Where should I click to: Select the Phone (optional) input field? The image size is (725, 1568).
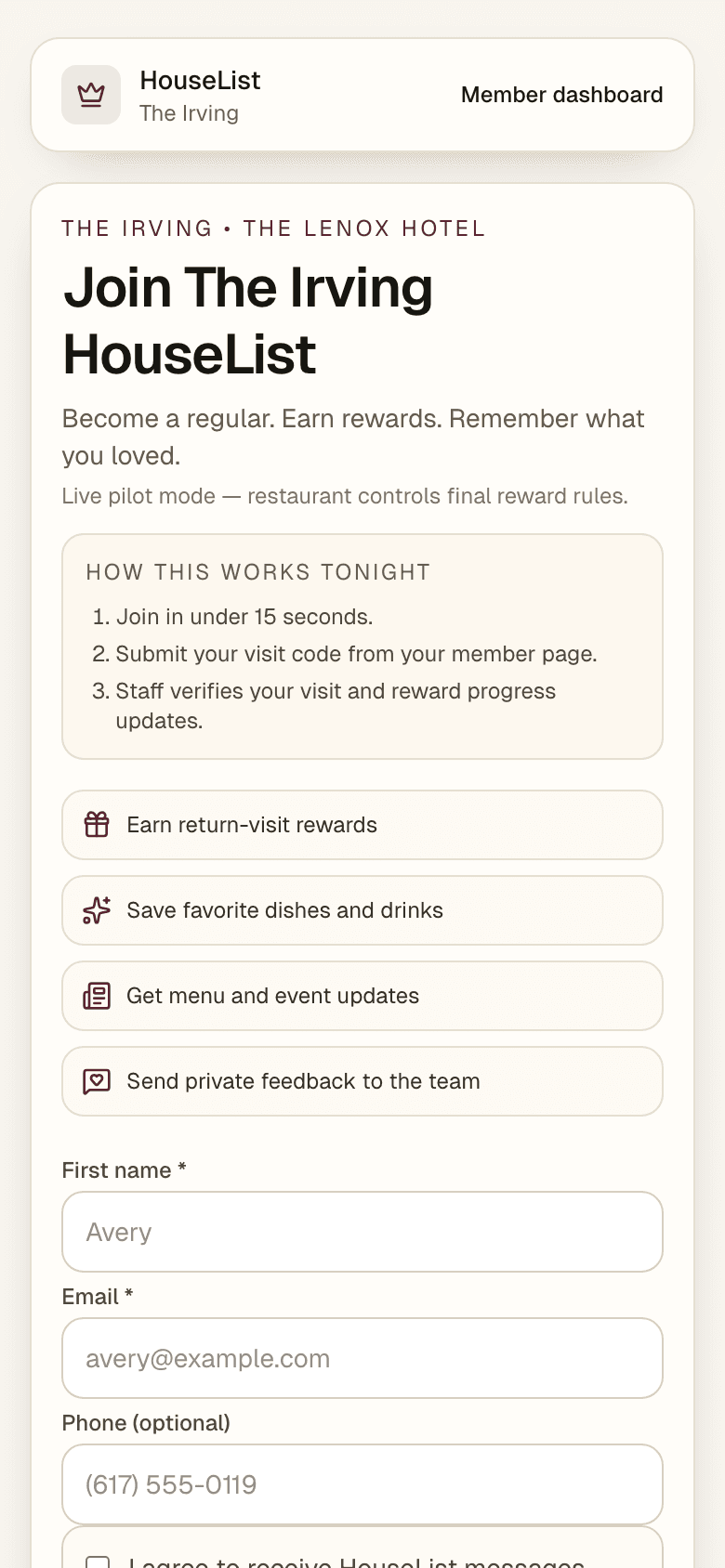coord(362,1484)
